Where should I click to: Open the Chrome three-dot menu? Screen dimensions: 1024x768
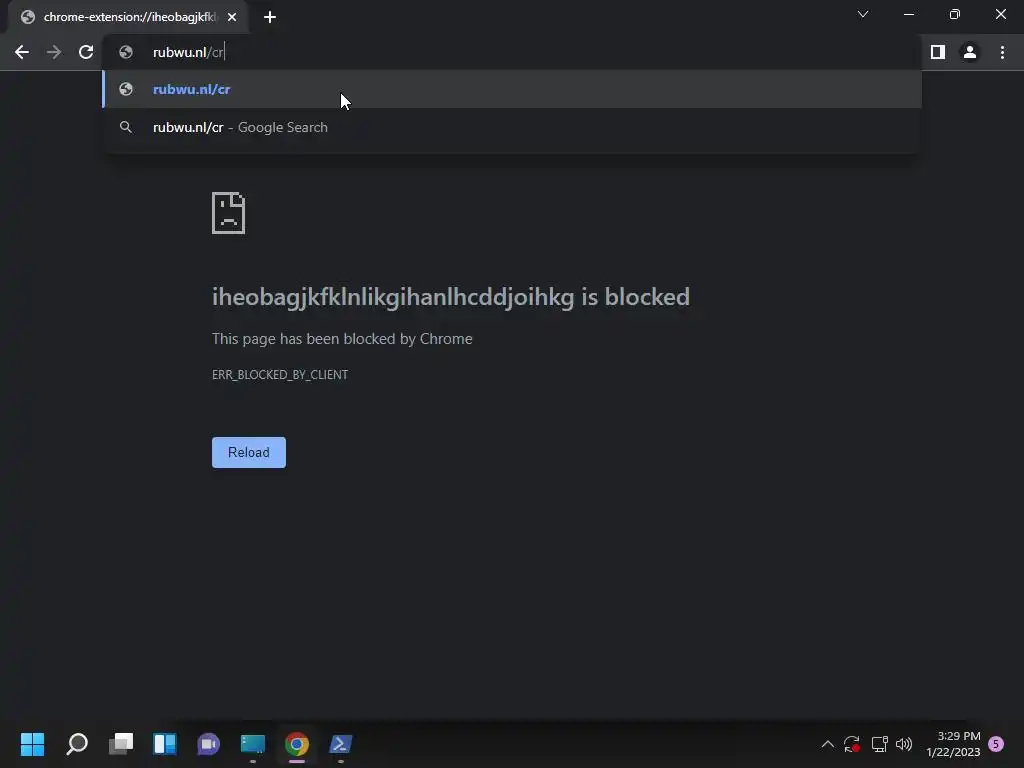1002,52
